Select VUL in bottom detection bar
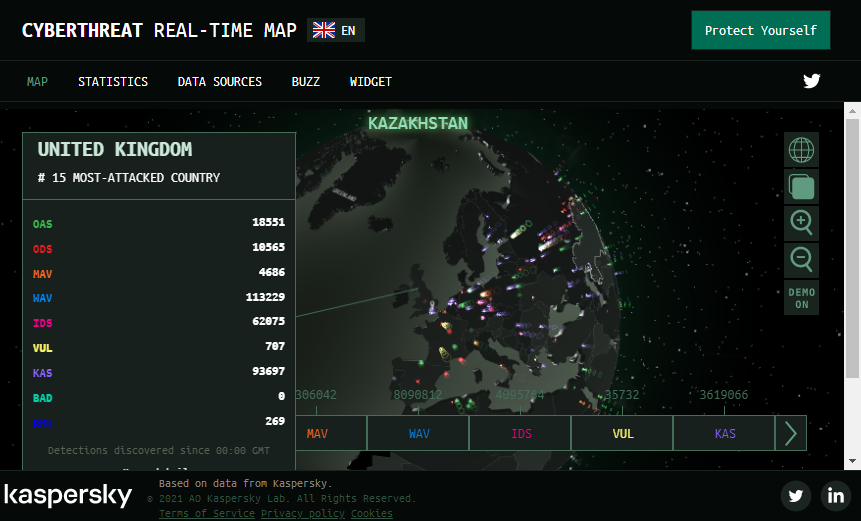 (x=622, y=433)
